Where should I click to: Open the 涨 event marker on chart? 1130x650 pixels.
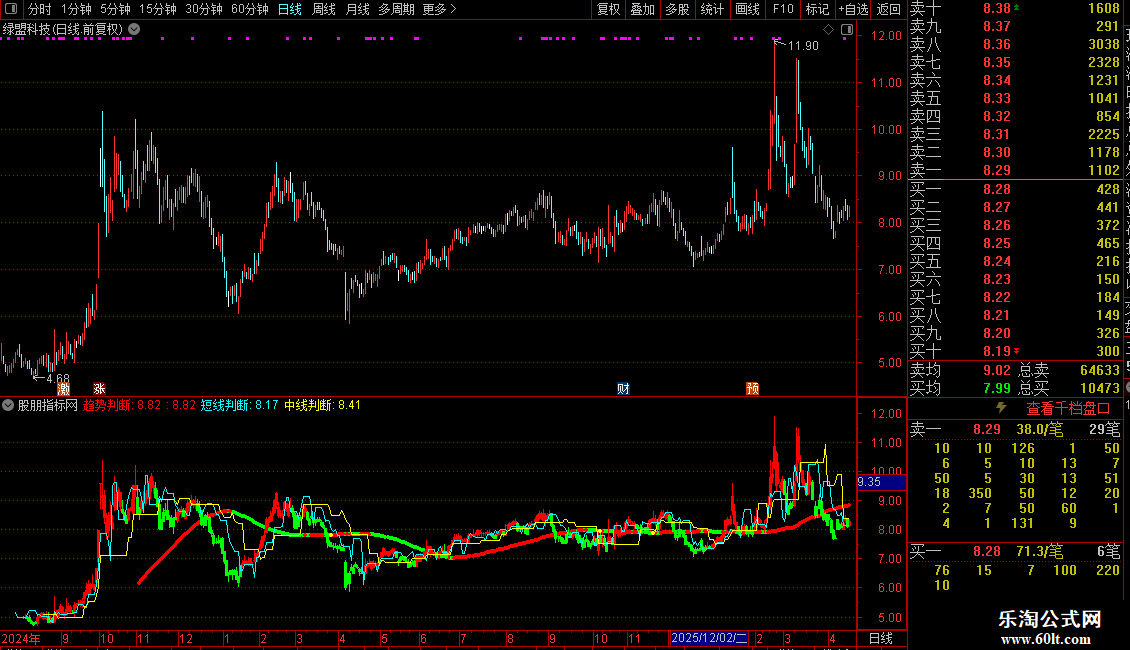[99, 389]
